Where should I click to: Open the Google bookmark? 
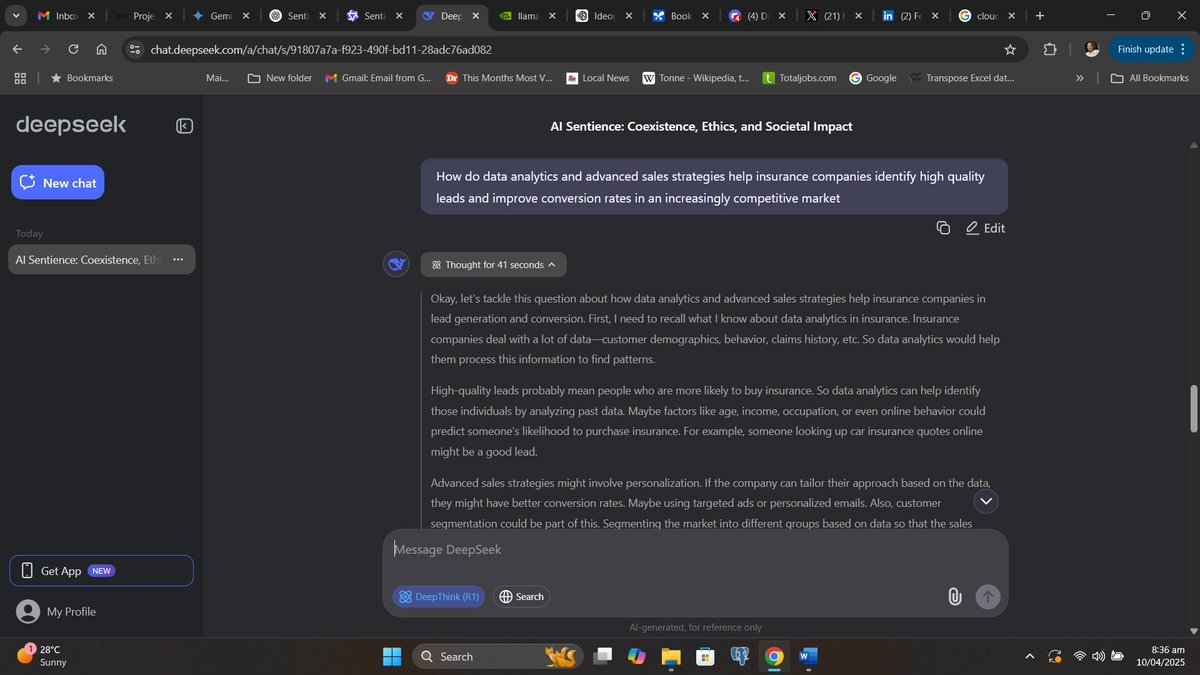click(x=873, y=78)
